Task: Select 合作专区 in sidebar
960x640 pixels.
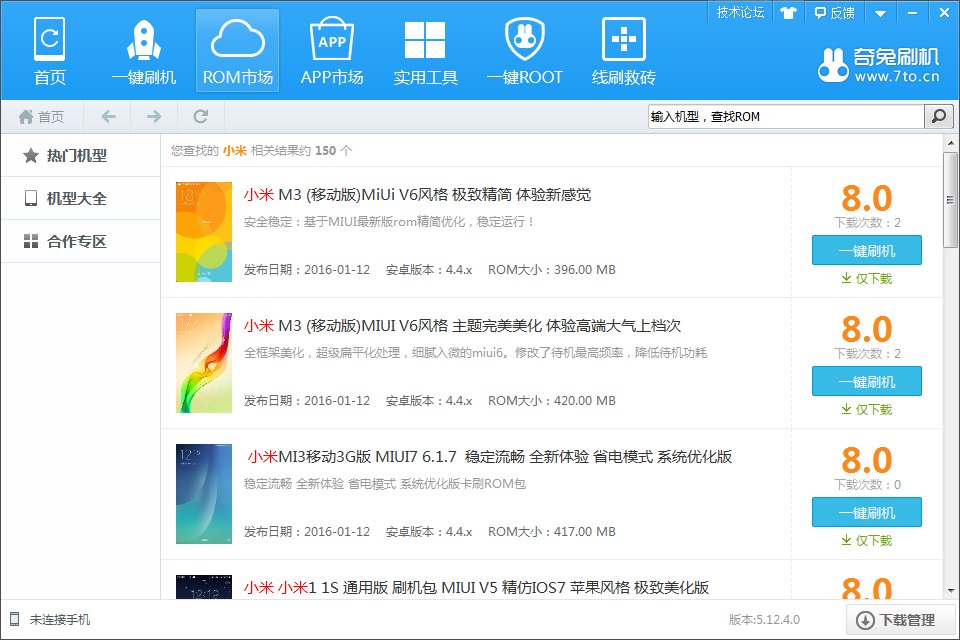Action: click(x=80, y=241)
